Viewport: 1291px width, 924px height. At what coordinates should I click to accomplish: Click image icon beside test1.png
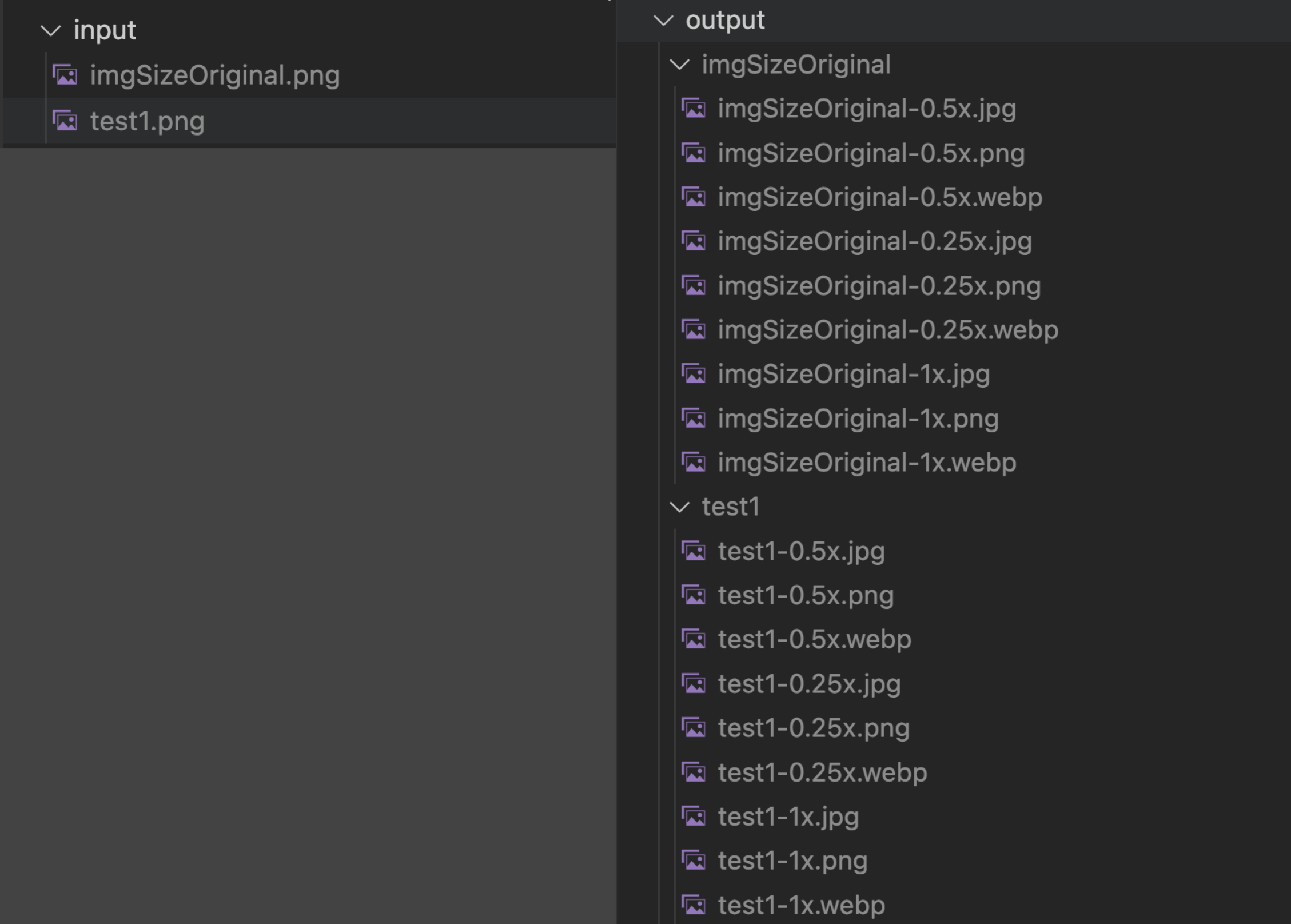coord(65,121)
